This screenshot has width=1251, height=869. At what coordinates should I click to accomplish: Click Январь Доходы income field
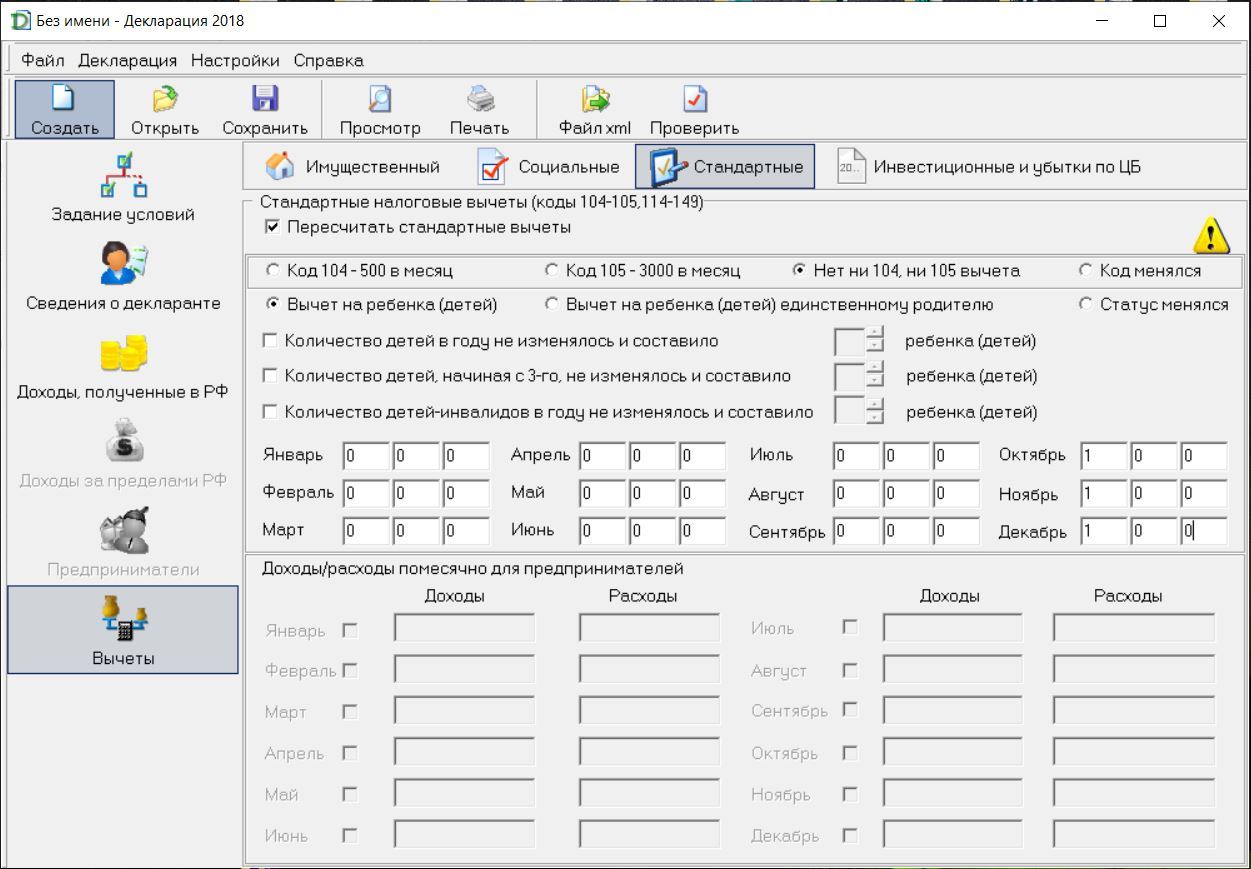464,628
